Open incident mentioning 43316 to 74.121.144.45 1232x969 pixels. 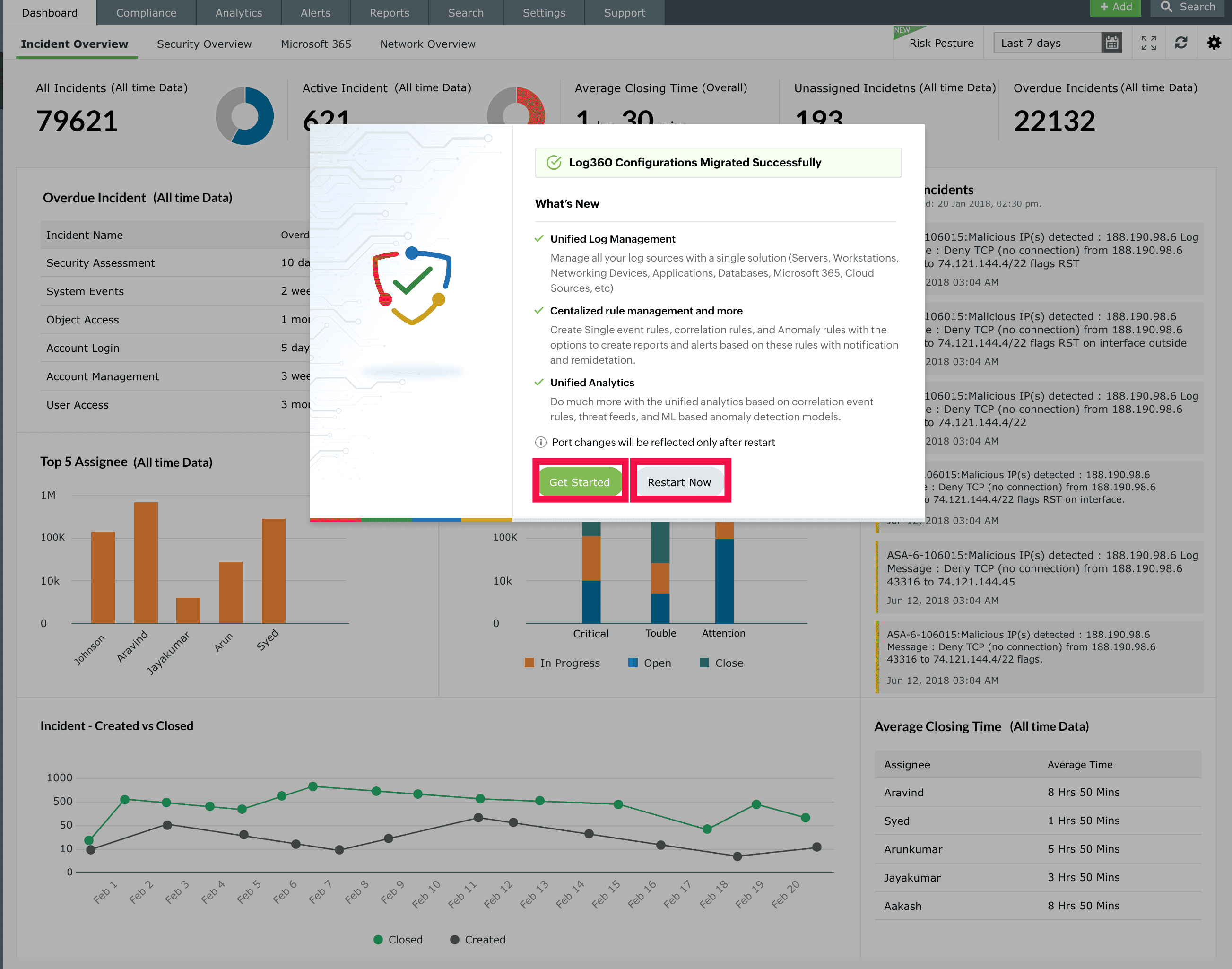(x=1039, y=577)
